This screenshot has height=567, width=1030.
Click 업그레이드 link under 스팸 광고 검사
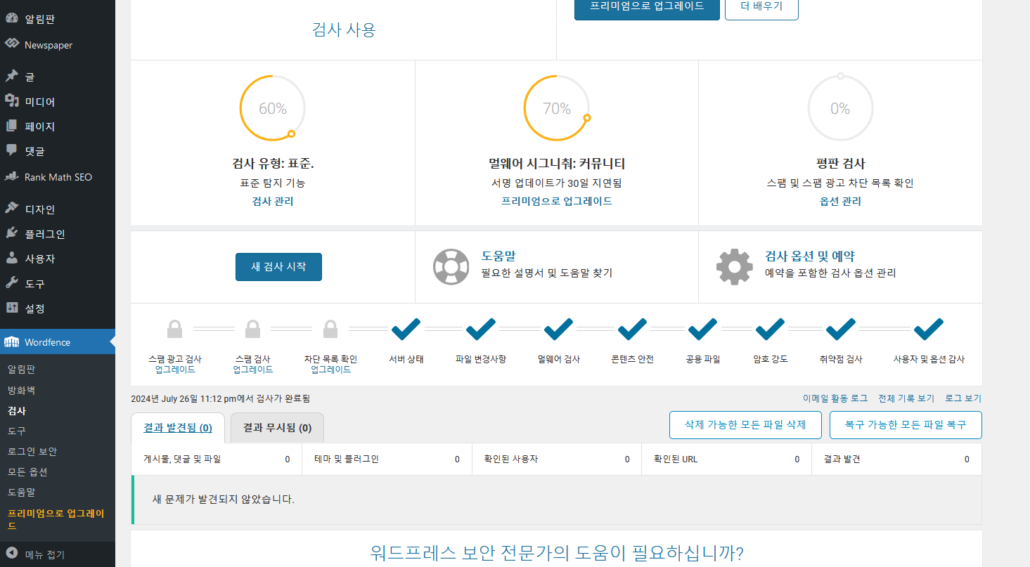point(175,370)
